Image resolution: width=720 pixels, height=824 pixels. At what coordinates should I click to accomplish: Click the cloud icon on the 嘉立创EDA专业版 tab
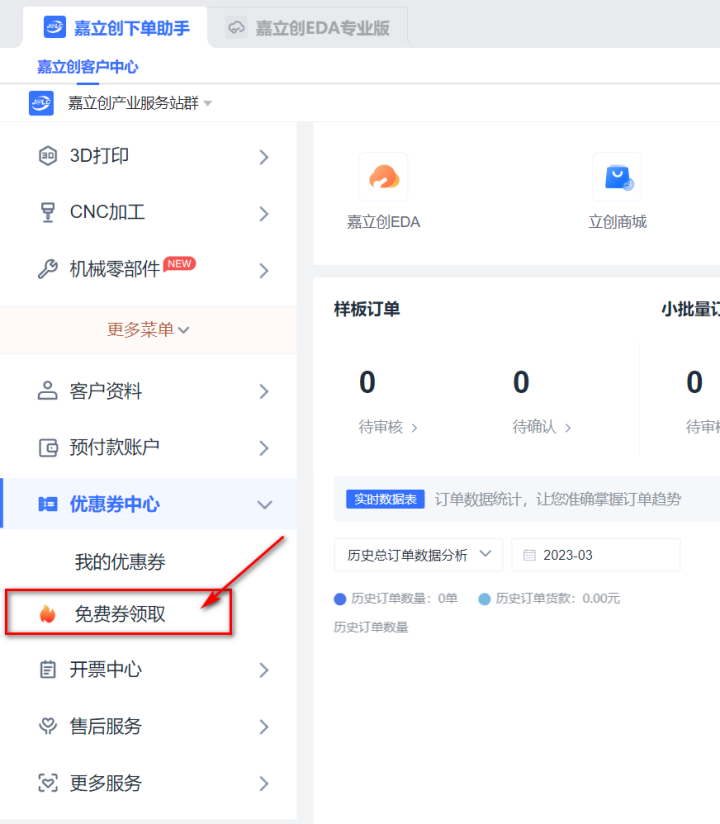(236, 27)
